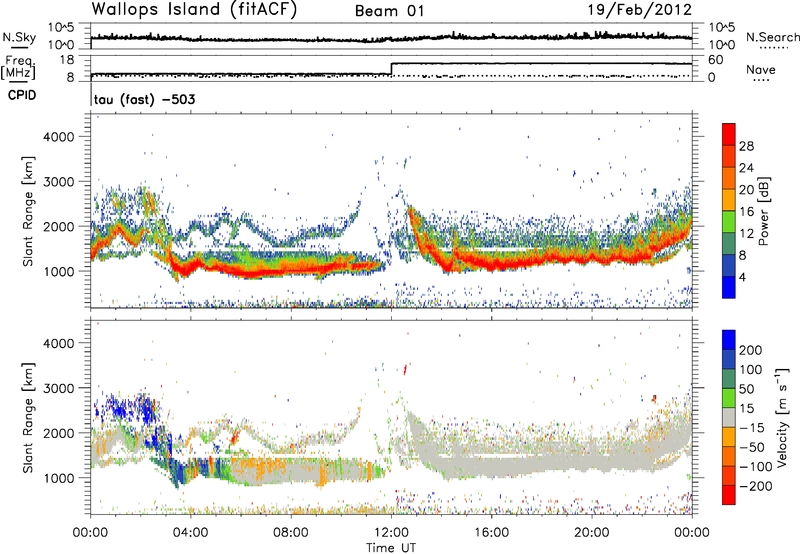This screenshot has height=554, width=800.
Task: Click the '16:00' time tick label
Action: point(491,532)
